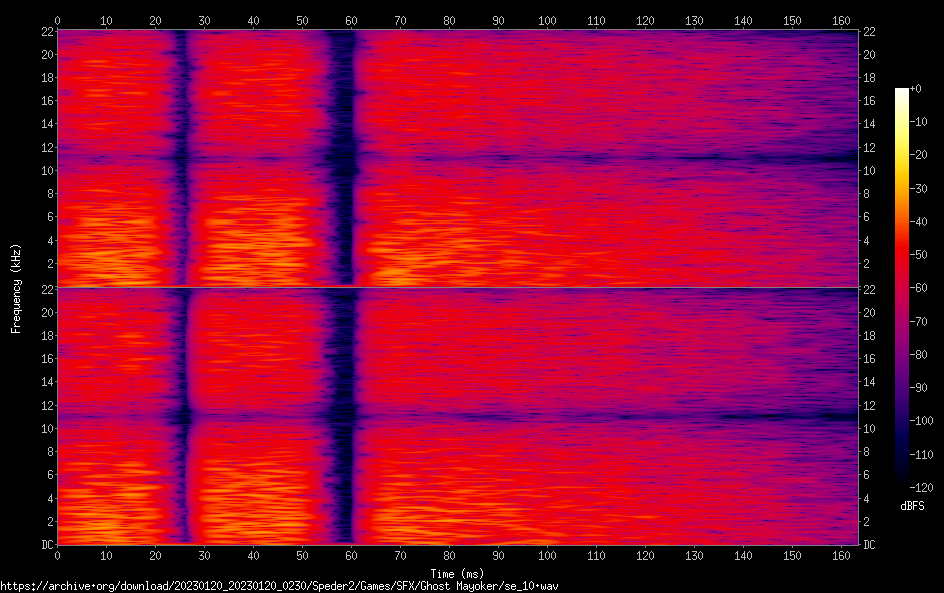Click the Time (ms) axis title

tap(457, 573)
